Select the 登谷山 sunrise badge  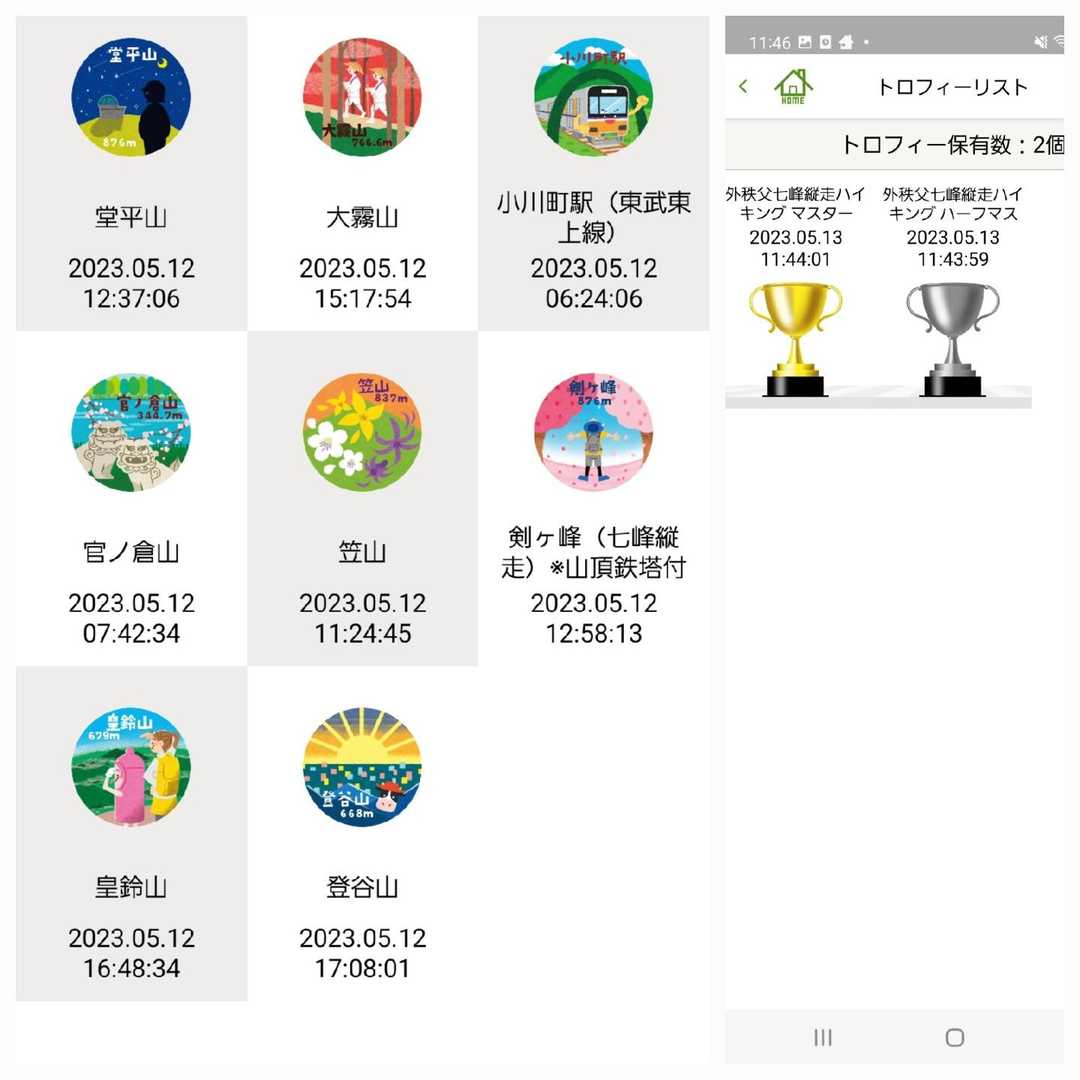coord(362,768)
